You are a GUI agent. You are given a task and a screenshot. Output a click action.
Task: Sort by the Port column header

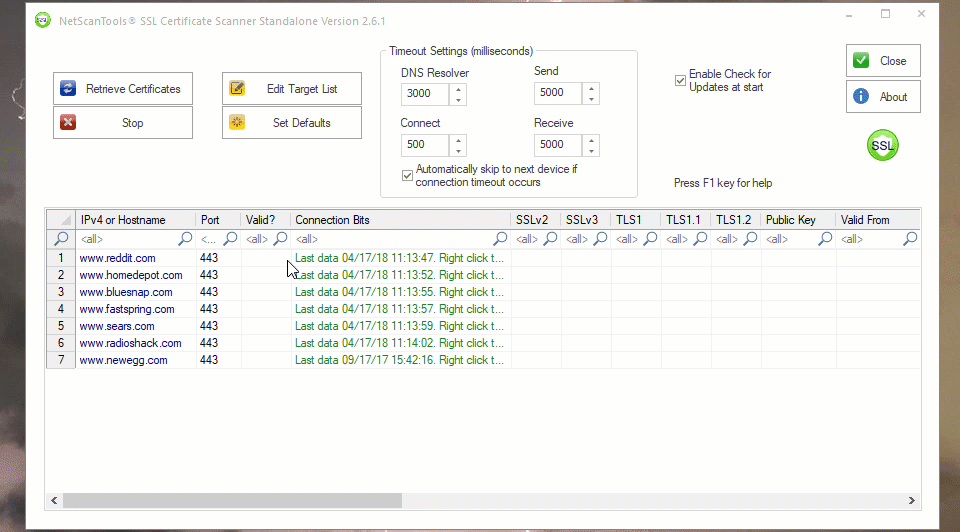point(218,220)
